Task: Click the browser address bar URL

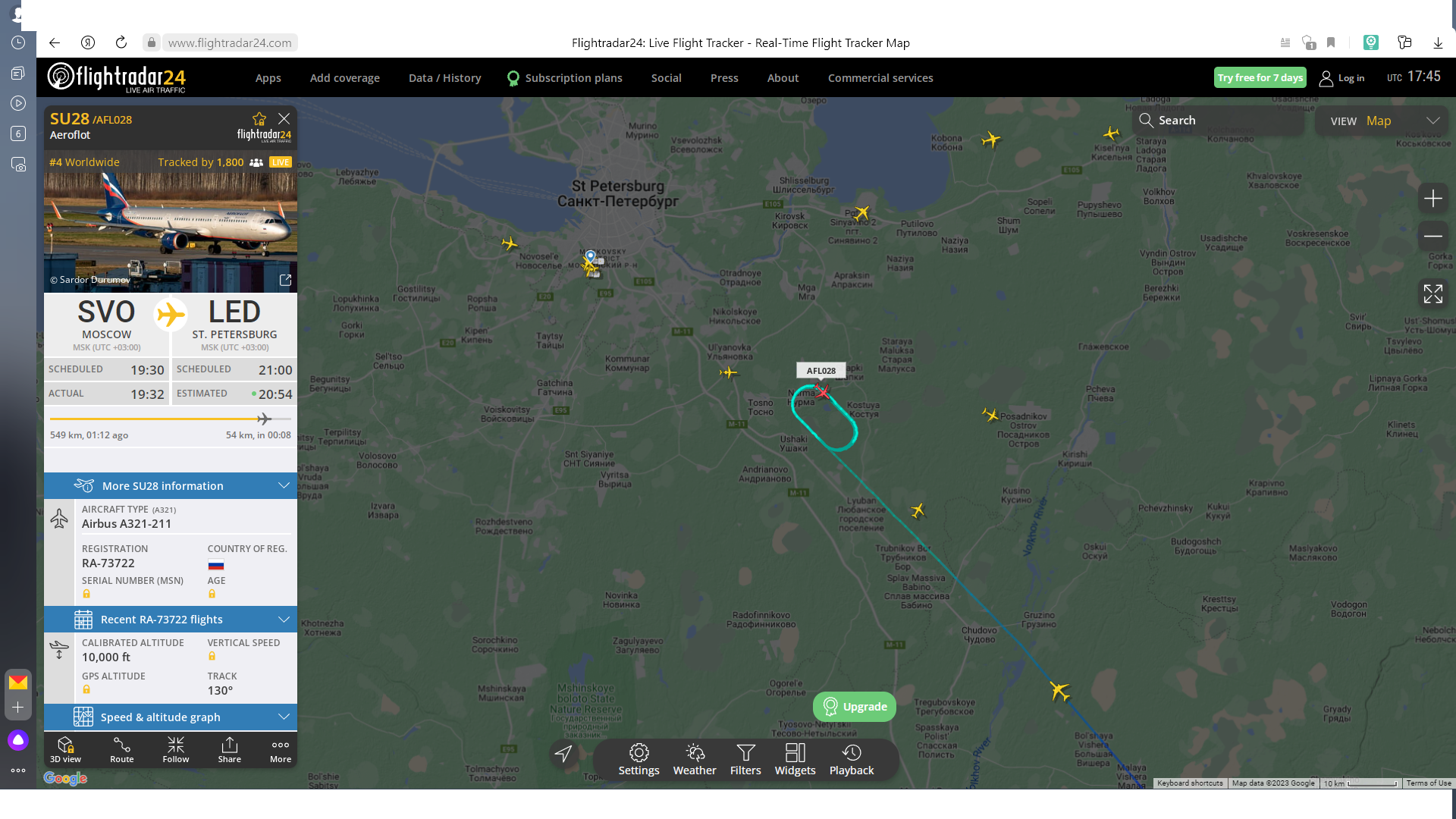Action: (x=230, y=42)
